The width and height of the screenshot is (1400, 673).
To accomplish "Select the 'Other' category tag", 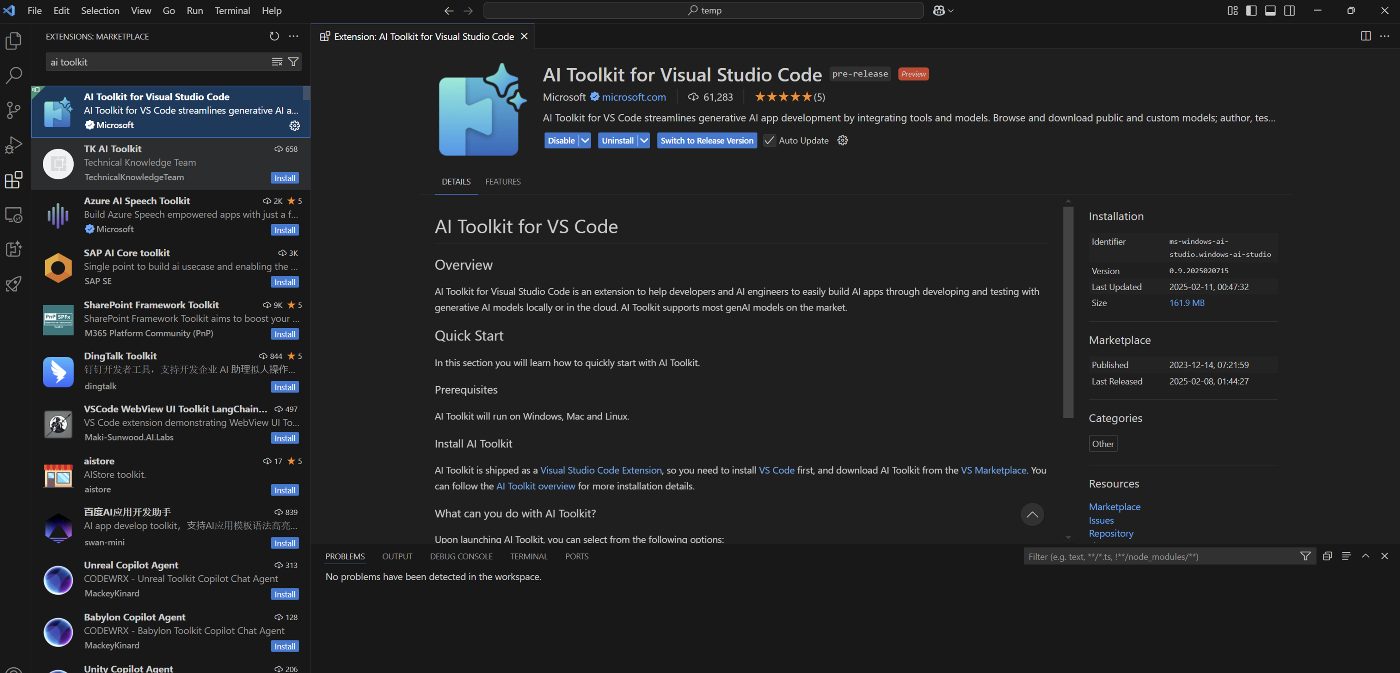I will coord(1103,444).
